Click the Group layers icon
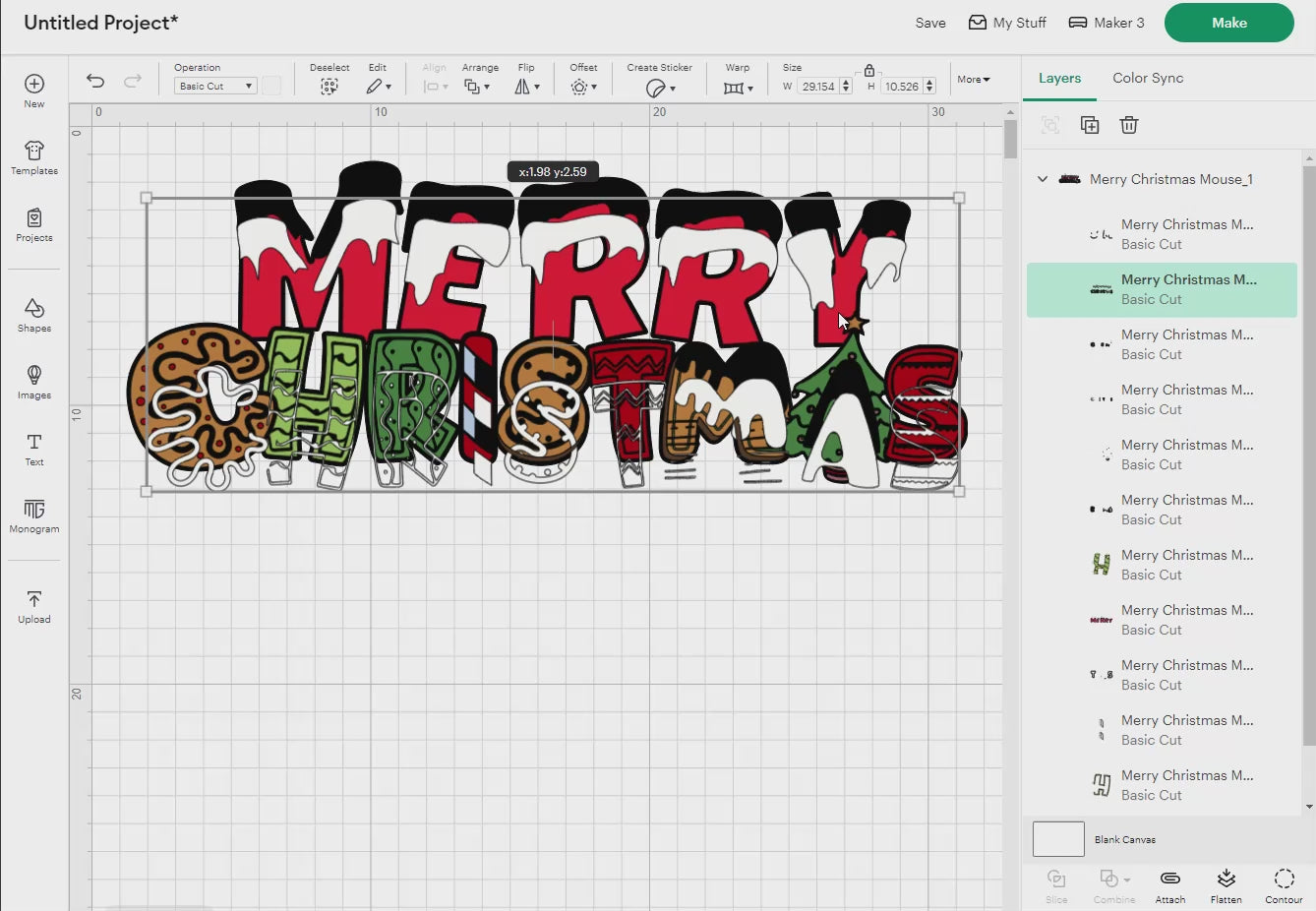Image resolution: width=1316 pixels, height=911 pixels. click(x=1050, y=125)
